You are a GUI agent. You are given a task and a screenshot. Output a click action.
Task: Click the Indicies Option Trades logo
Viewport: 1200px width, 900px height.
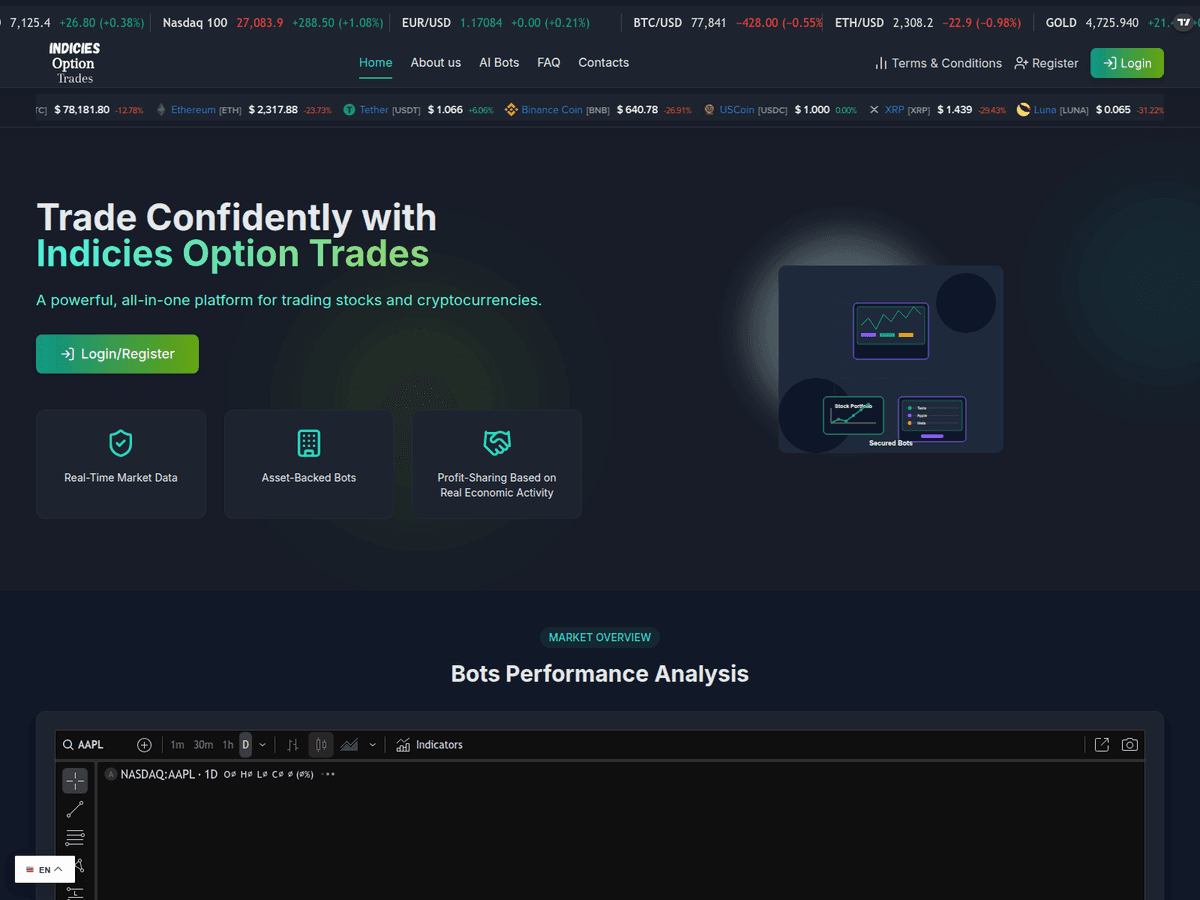click(x=74, y=63)
